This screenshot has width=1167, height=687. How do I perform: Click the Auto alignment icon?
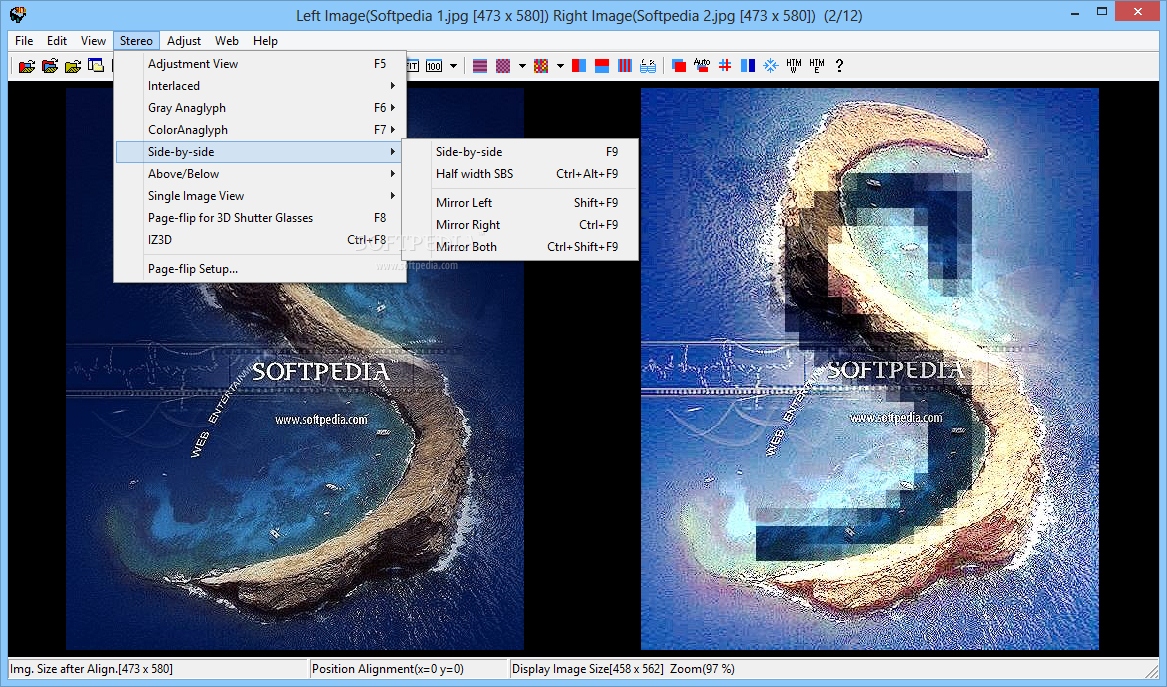point(702,65)
